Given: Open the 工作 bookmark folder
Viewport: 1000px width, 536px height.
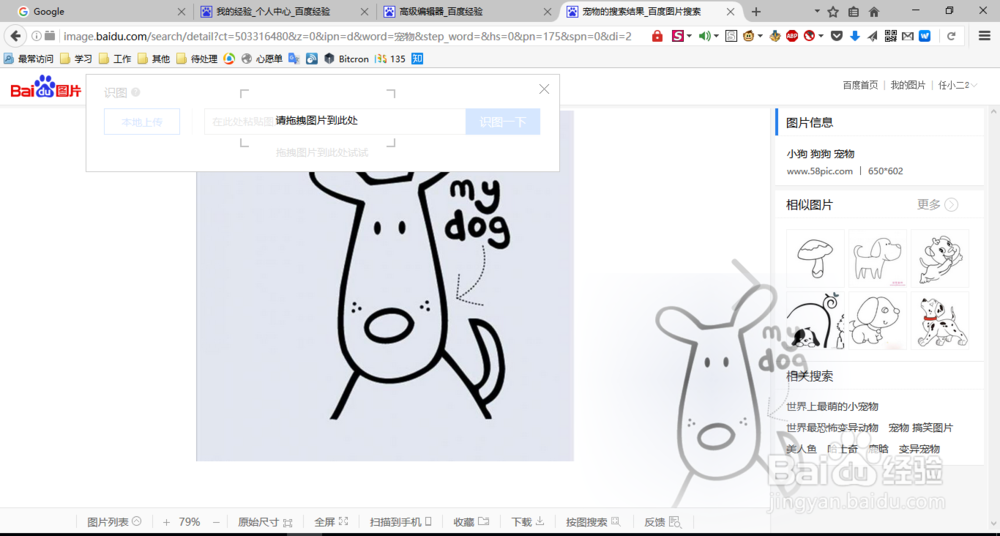Looking at the screenshot, I should [115, 59].
